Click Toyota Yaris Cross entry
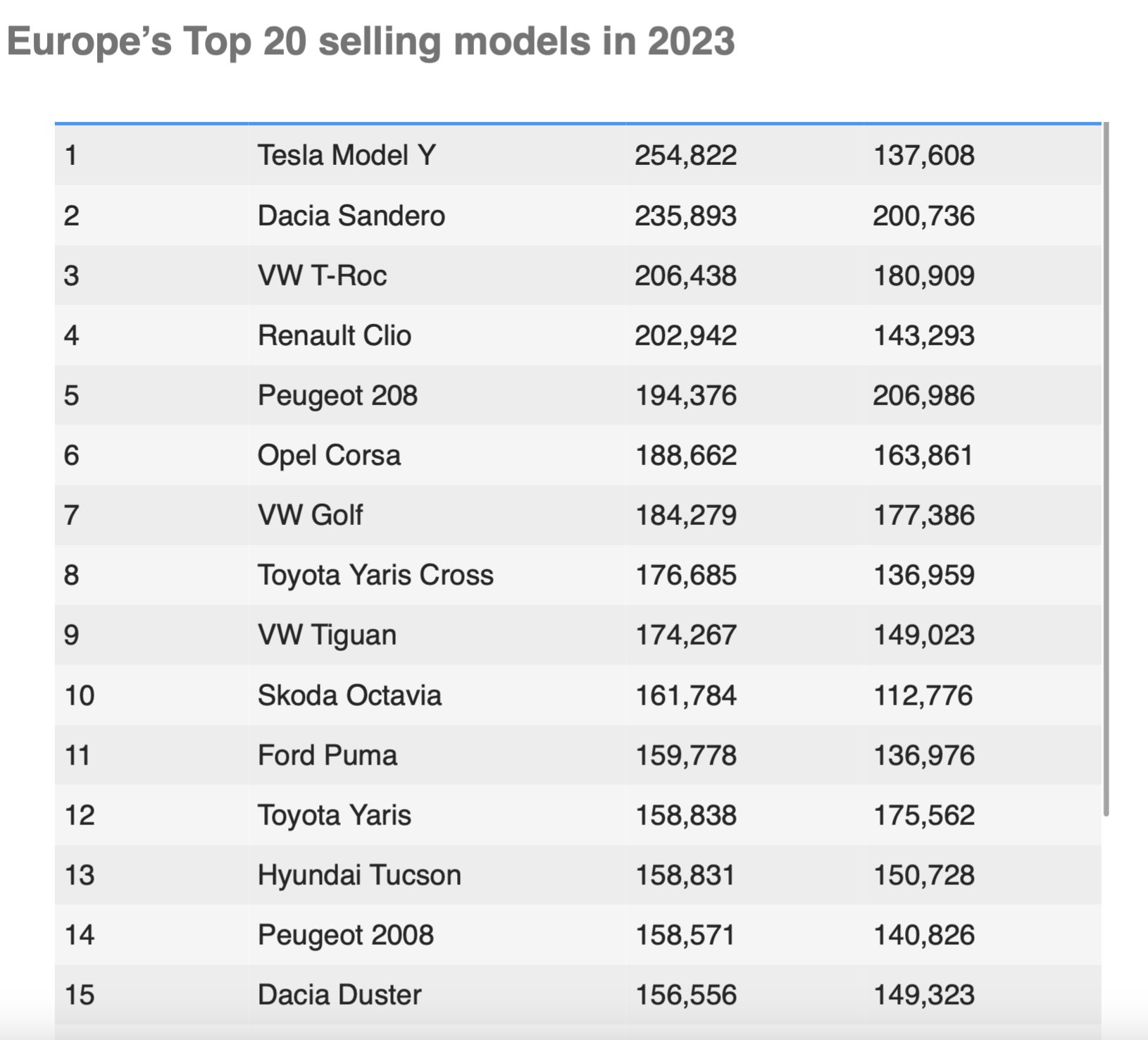 click(375, 575)
